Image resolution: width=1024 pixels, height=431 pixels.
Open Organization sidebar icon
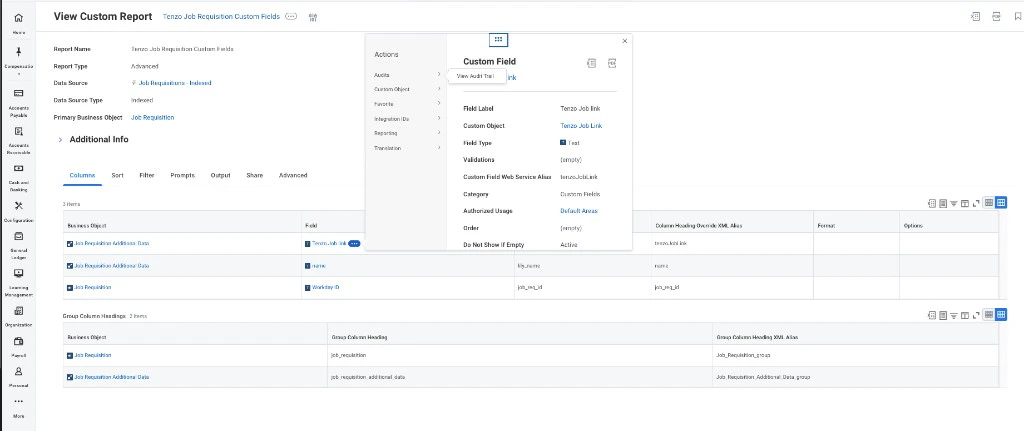(18, 311)
